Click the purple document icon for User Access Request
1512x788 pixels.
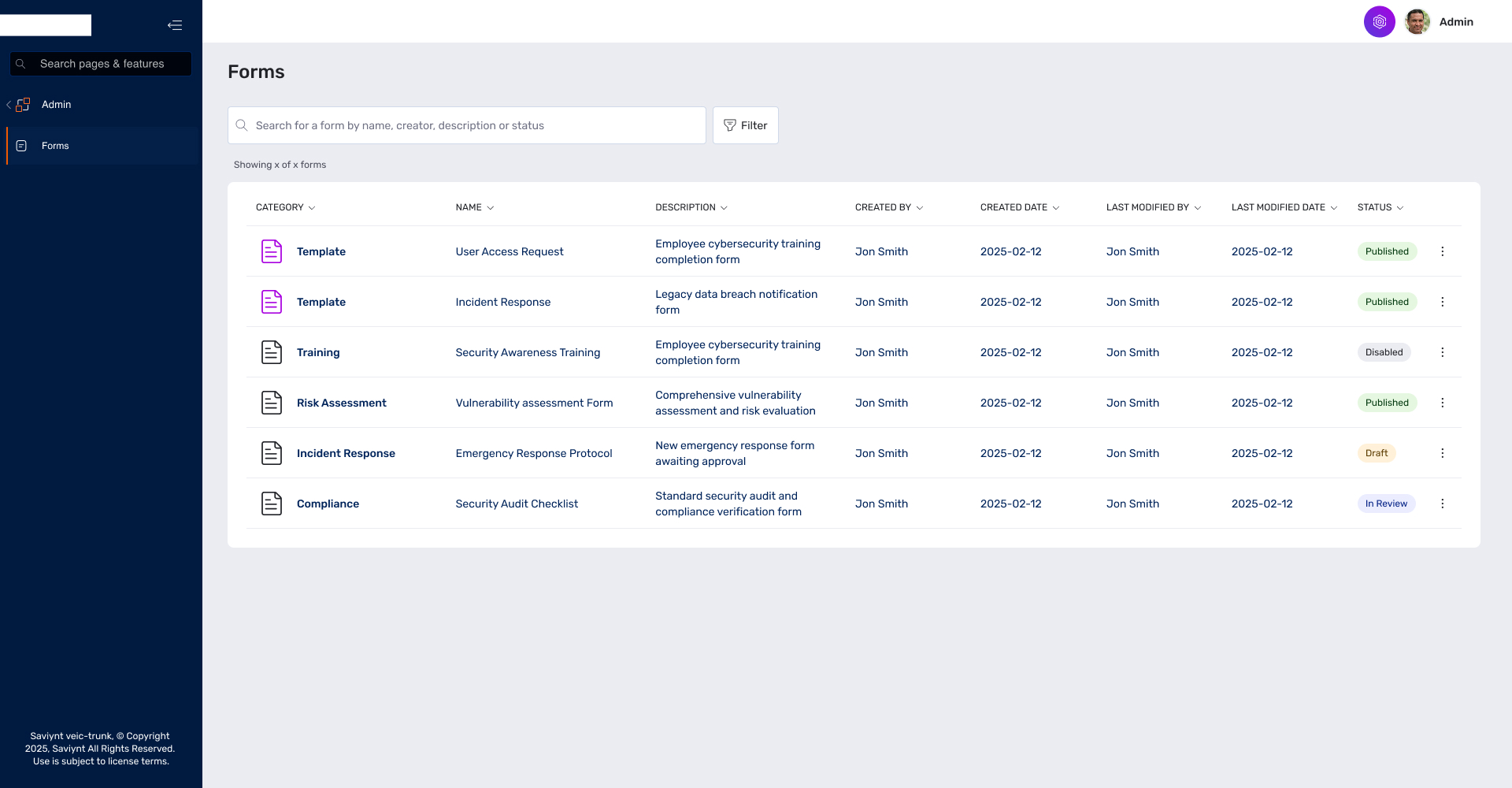click(x=271, y=251)
